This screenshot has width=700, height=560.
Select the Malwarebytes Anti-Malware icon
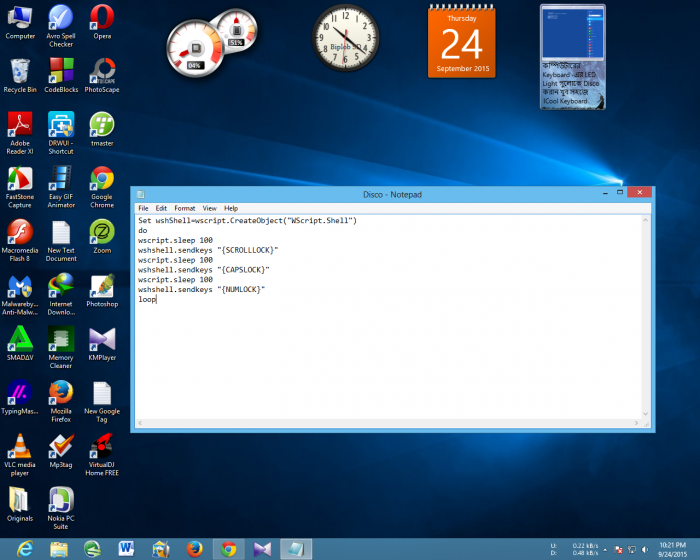point(20,294)
